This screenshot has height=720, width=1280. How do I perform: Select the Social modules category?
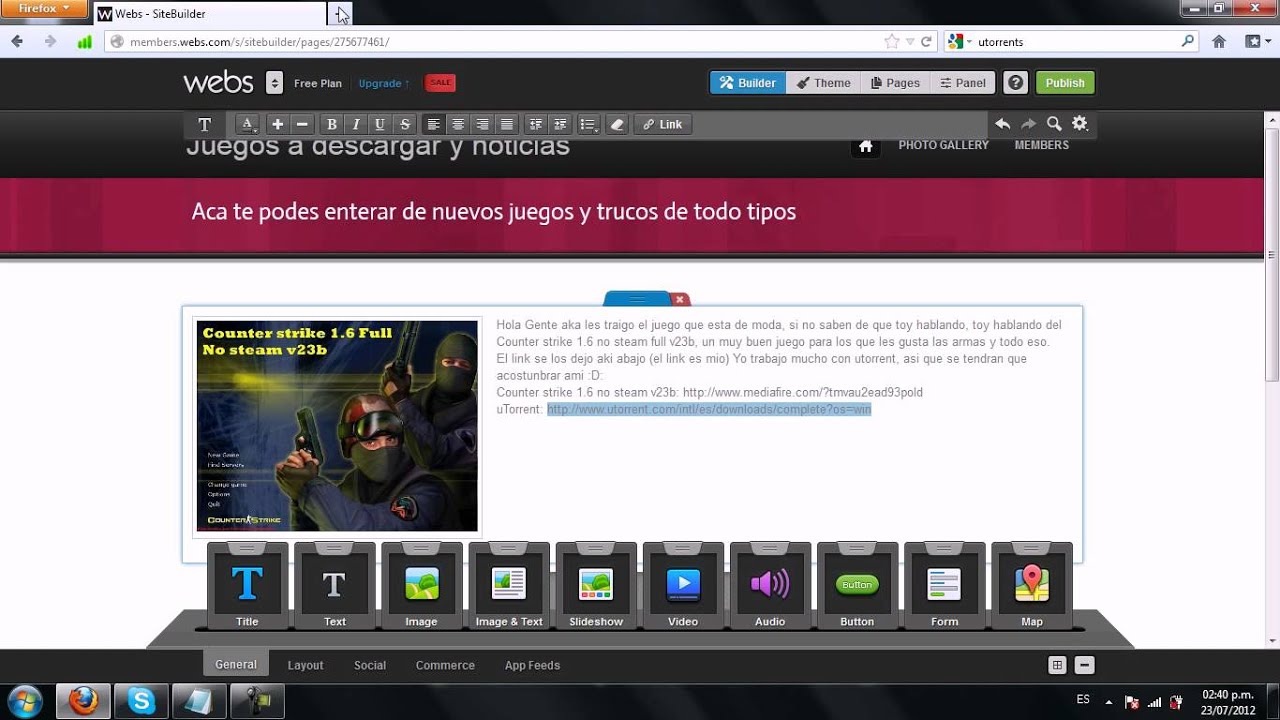[x=369, y=665]
